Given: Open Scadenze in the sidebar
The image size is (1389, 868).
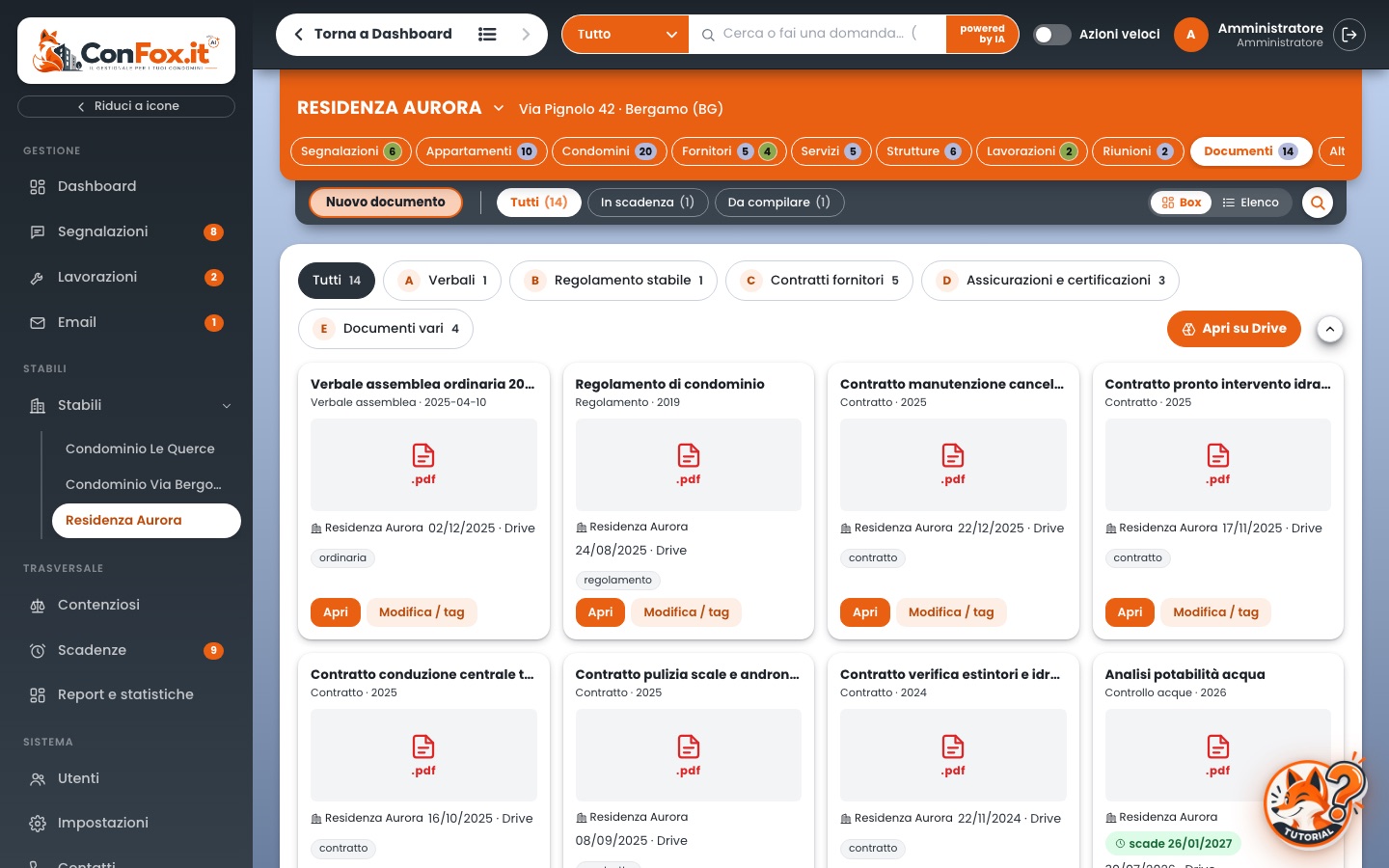Looking at the screenshot, I should coord(126,651).
